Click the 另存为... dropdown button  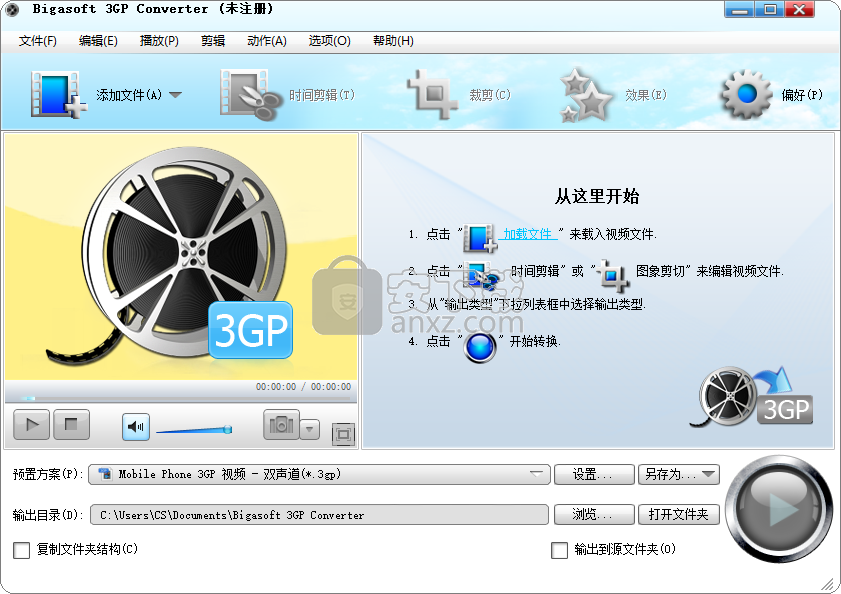(678, 474)
